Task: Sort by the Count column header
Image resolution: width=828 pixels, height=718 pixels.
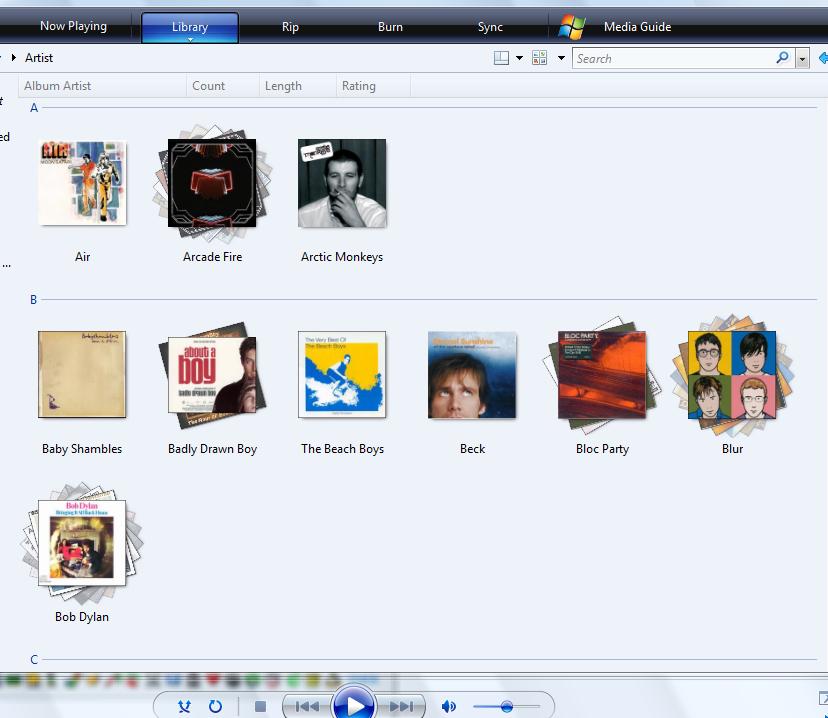Action: tap(223, 86)
